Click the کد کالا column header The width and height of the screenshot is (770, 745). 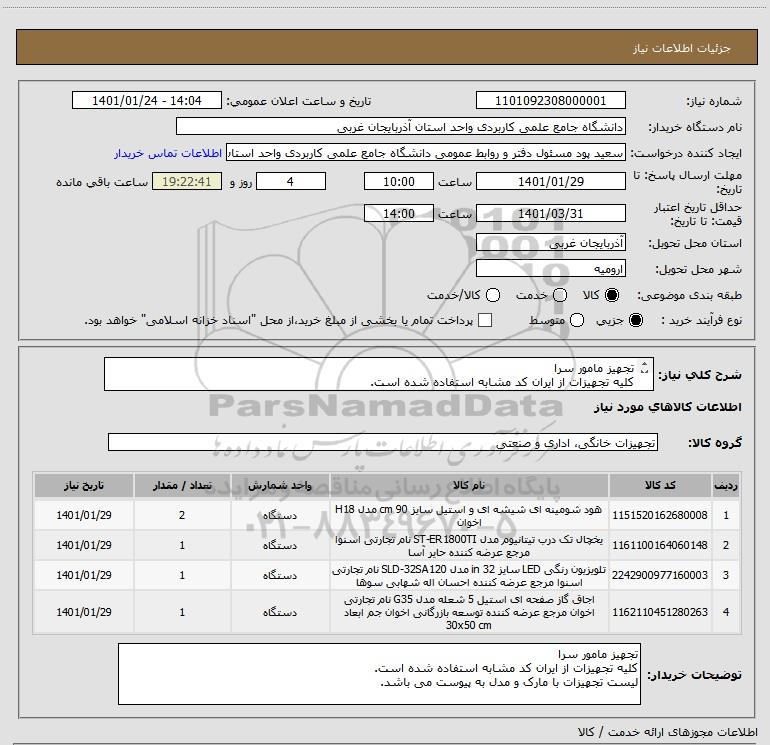pyautogui.click(x=660, y=485)
